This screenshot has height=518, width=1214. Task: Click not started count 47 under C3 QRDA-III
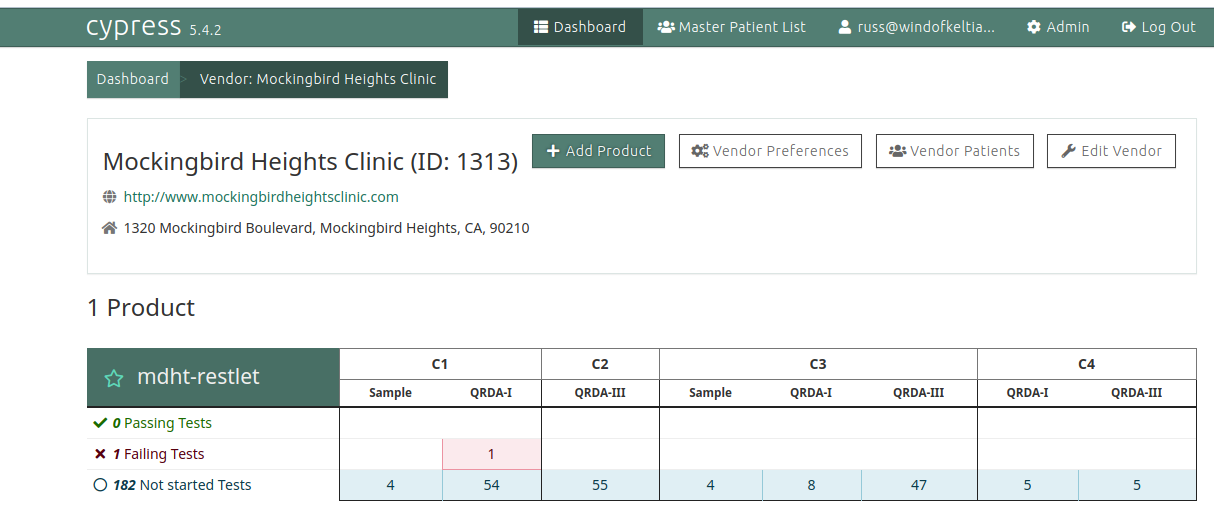tap(919, 485)
